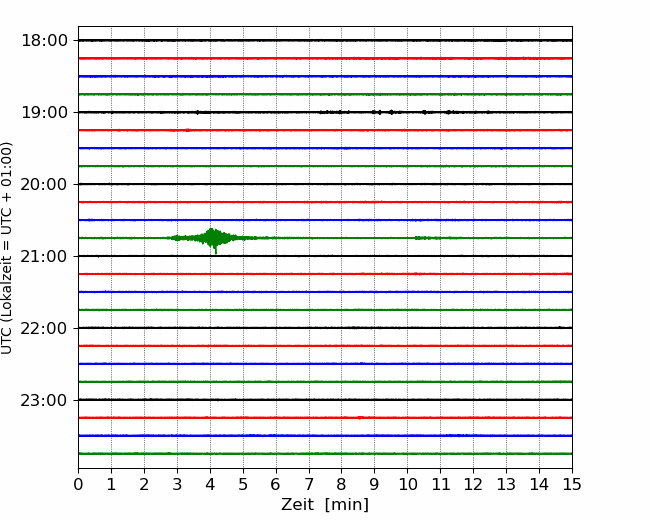Click the x-axis tick label 1
The width and height of the screenshot is (650, 520).
click(111, 484)
